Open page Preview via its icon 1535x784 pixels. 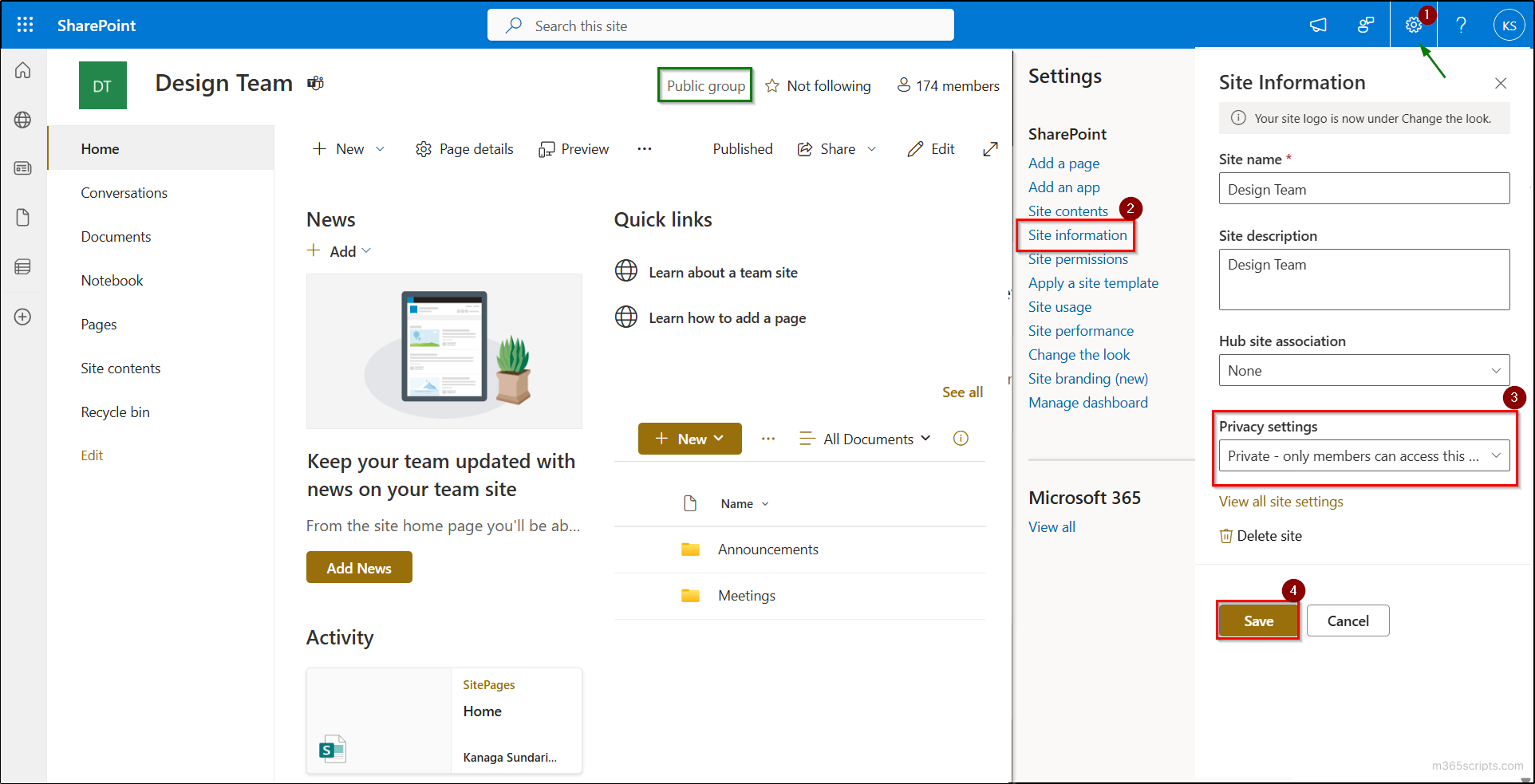click(x=548, y=148)
